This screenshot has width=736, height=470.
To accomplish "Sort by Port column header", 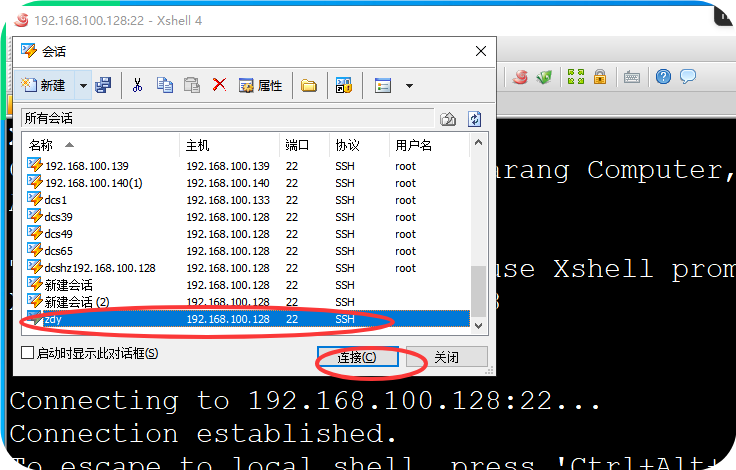I will pos(304,145).
